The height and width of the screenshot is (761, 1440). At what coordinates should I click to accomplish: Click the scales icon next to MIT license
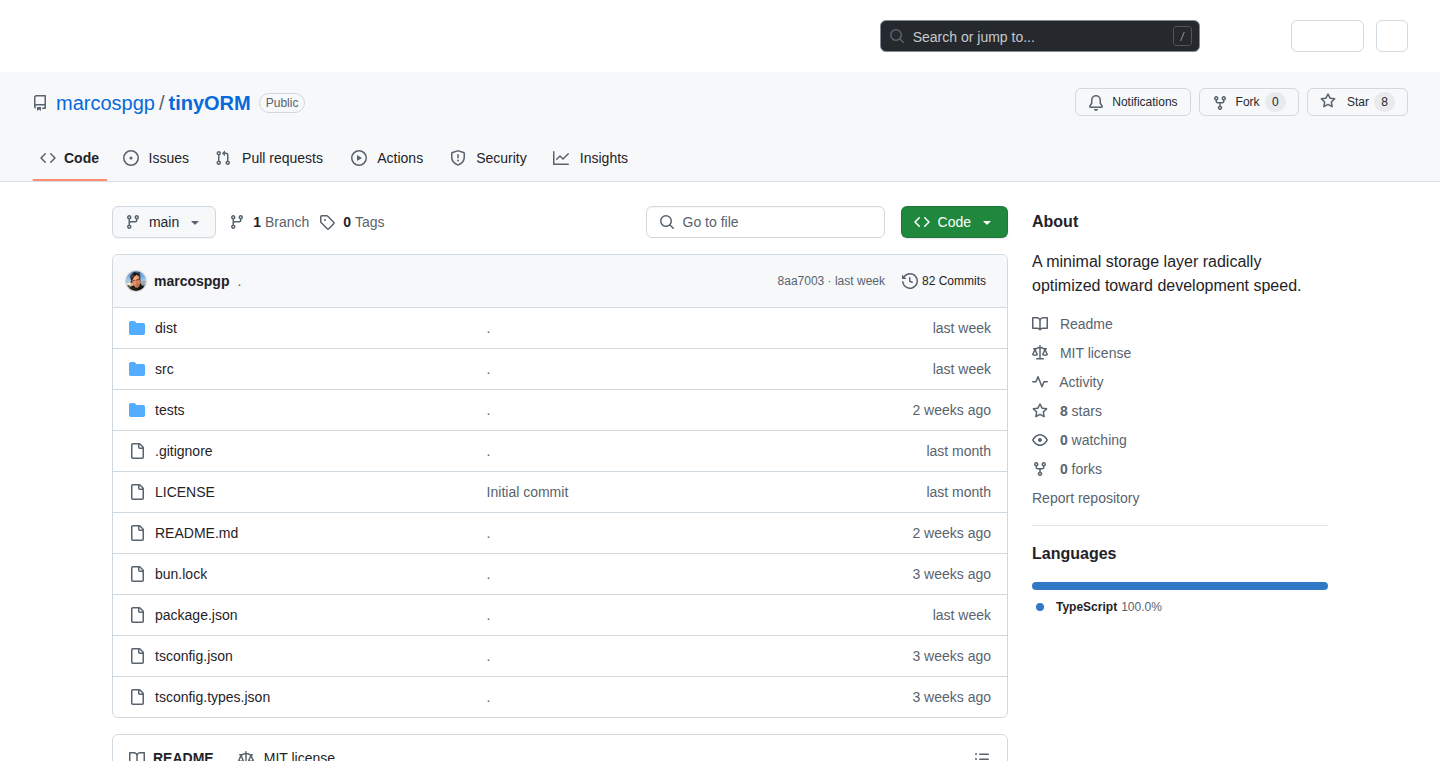(x=1040, y=353)
